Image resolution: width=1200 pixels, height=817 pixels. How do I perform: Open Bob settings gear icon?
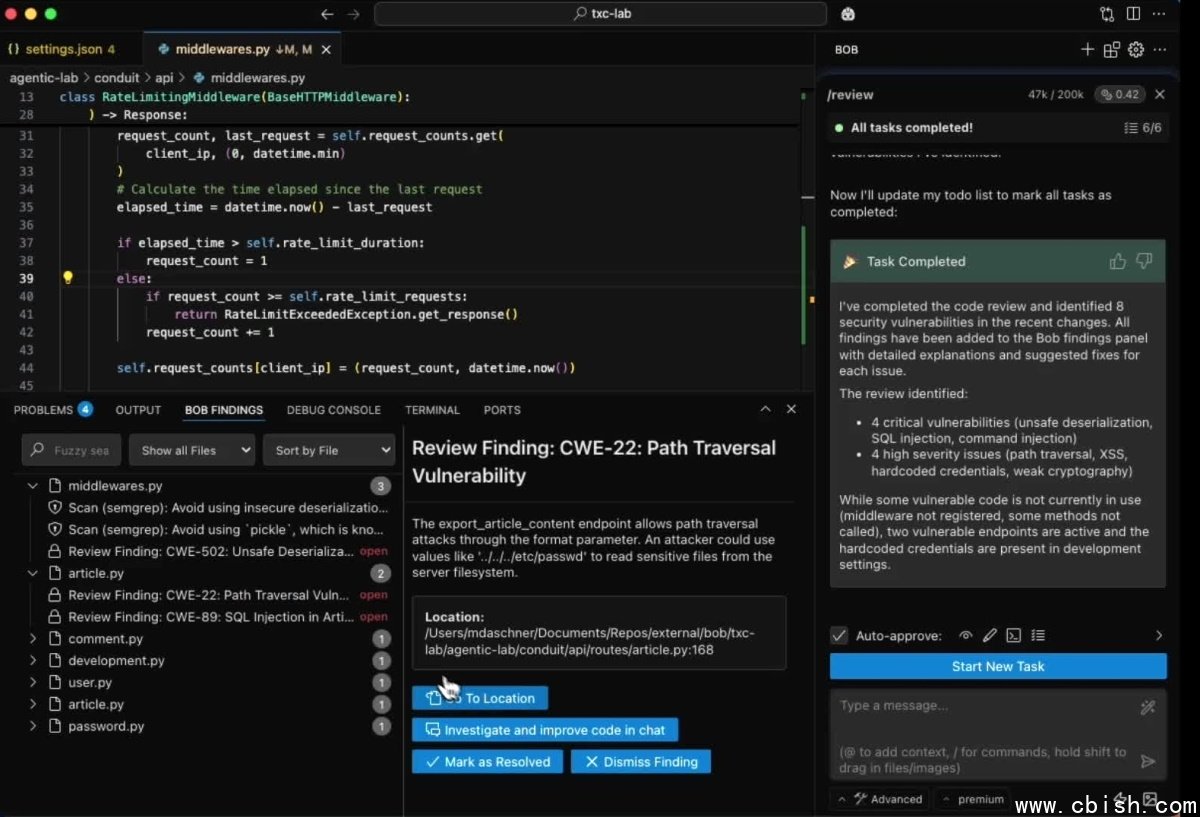point(1135,49)
